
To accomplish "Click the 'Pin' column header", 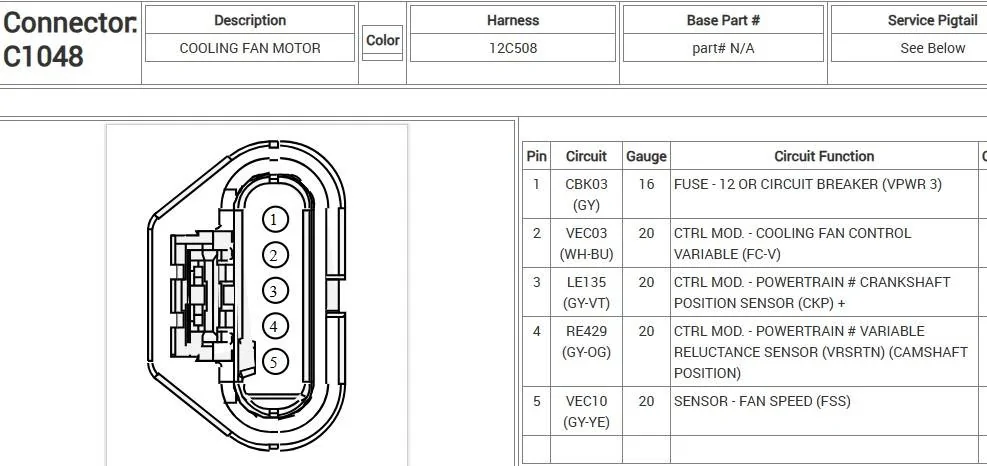I will tap(536, 156).
